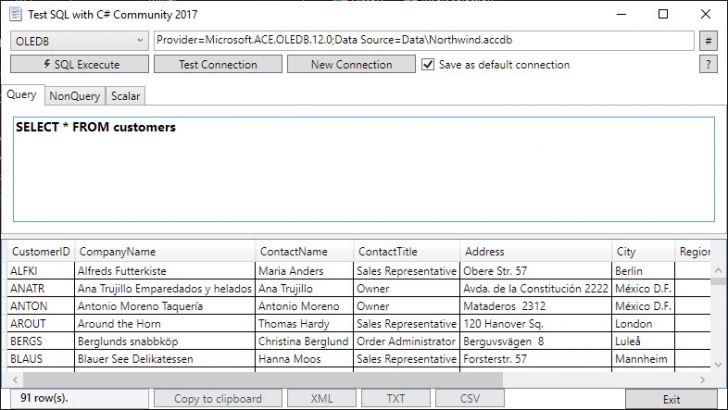This screenshot has height=410, width=728.
Task: Click the Berglunds snabbköp cell
Action: pos(164,341)
